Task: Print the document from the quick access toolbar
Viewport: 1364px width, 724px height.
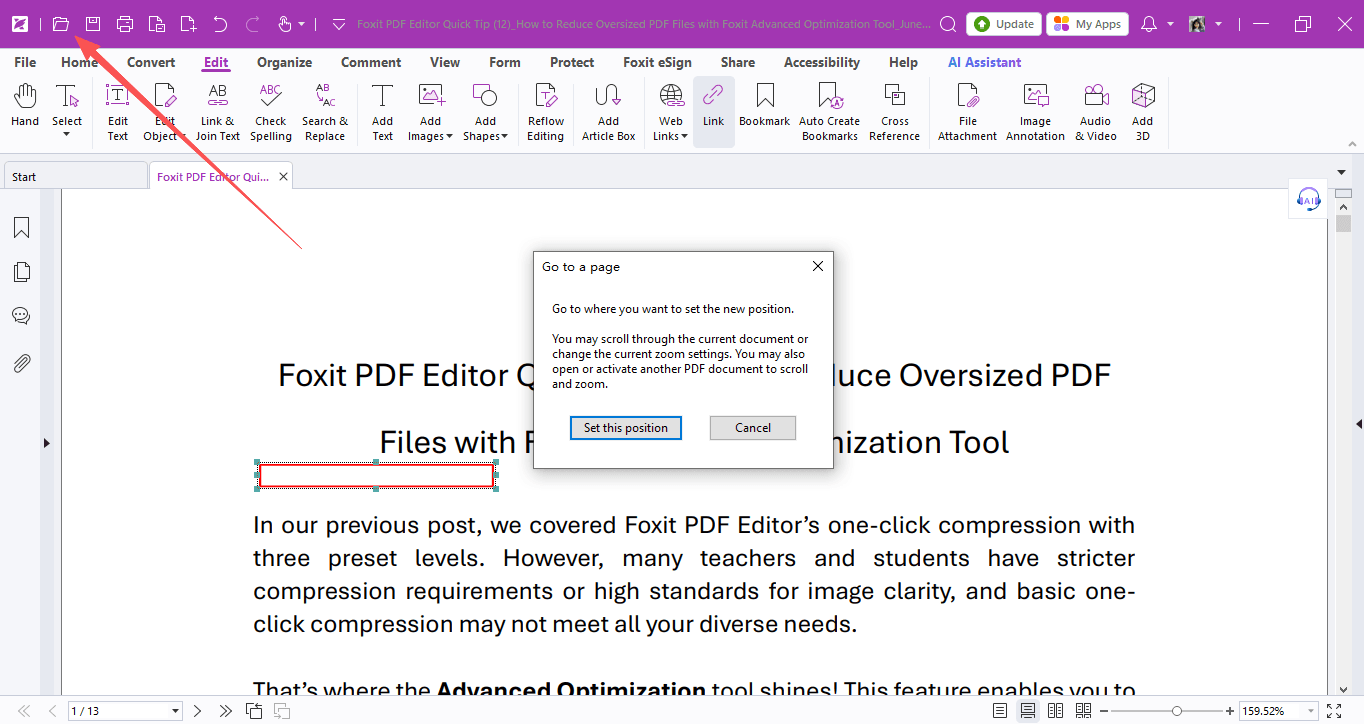Action: (x=125, y=24)
